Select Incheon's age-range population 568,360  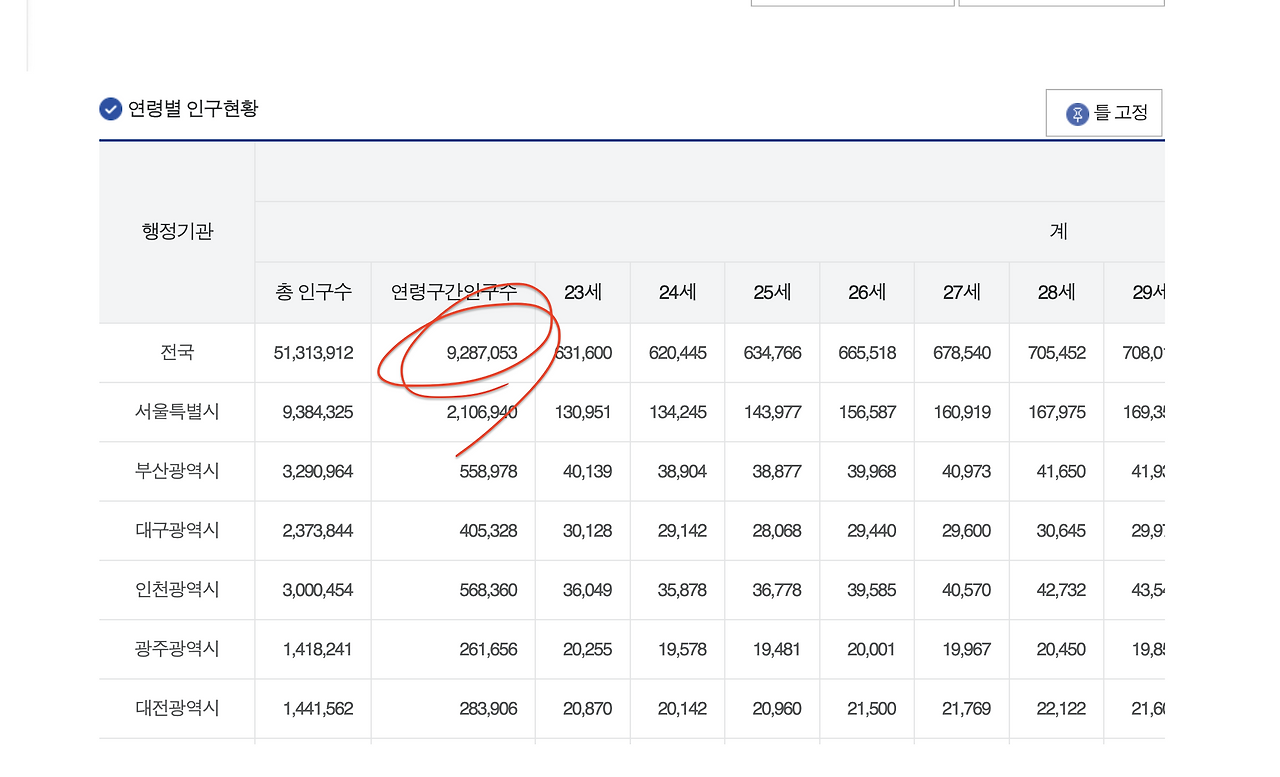click(488, 590)
